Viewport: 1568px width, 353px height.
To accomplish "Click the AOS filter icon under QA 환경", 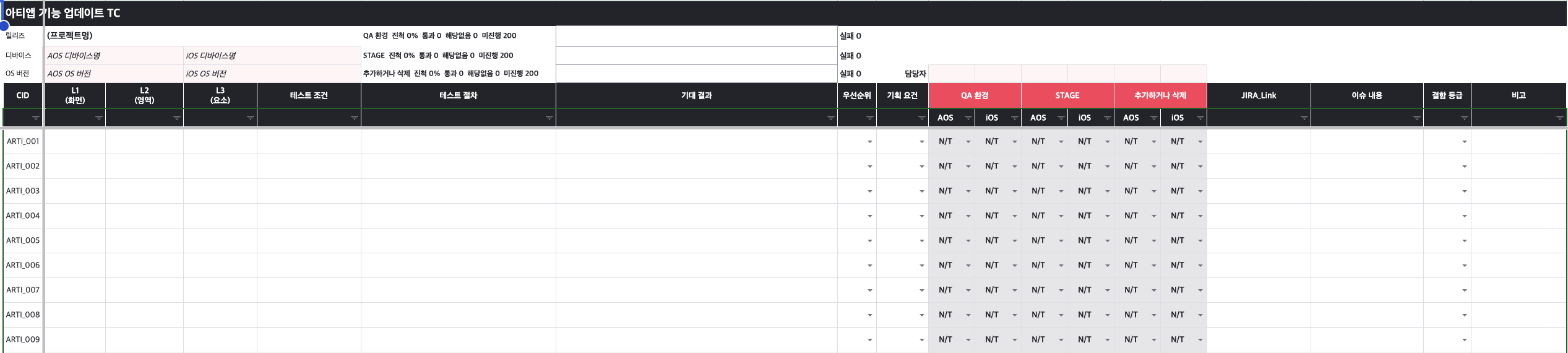I will click(x=968, y=118).
